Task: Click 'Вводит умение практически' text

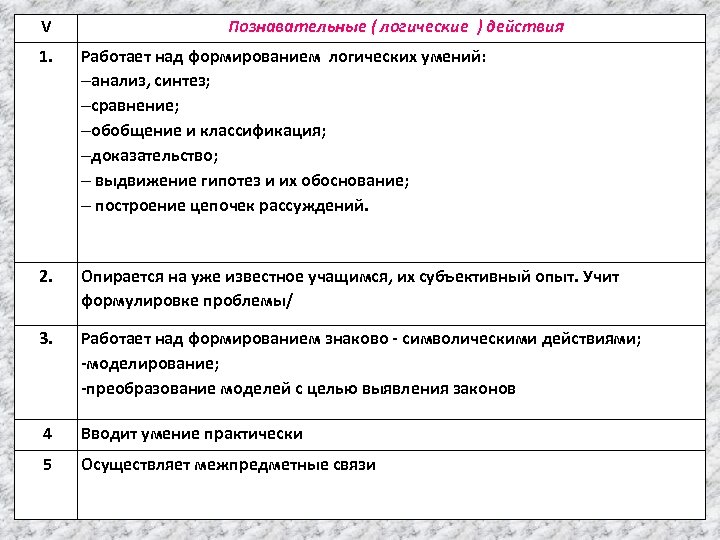Action: 192,434
